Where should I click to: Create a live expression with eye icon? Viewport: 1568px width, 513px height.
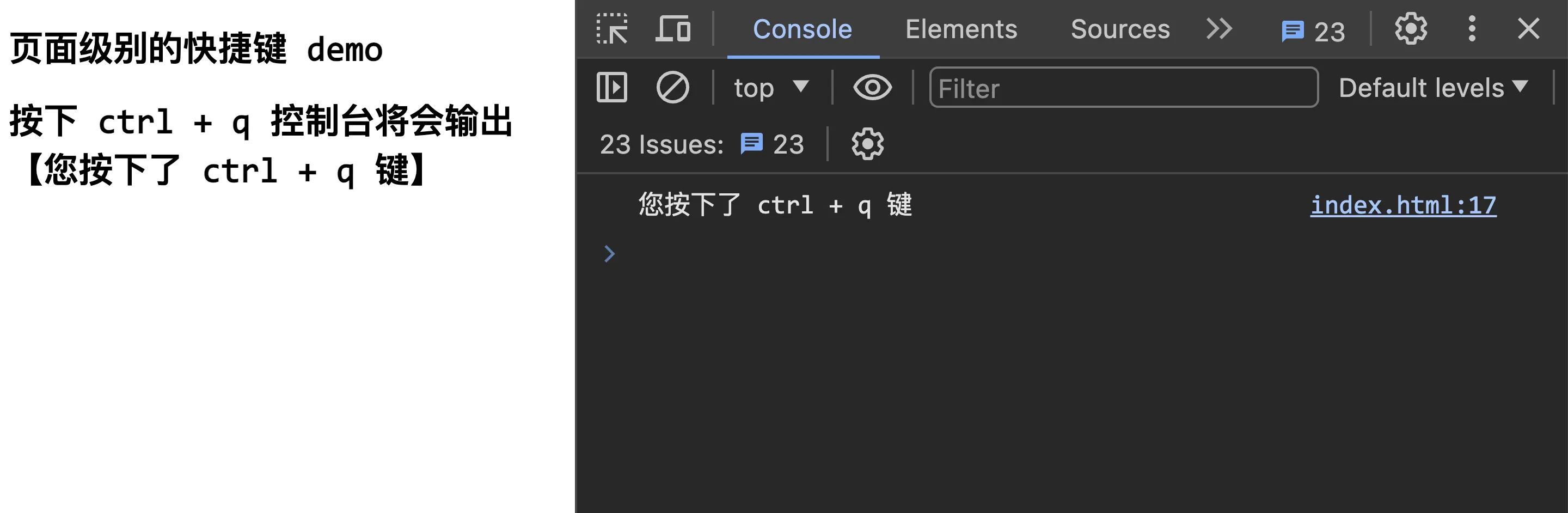(872, 88)
